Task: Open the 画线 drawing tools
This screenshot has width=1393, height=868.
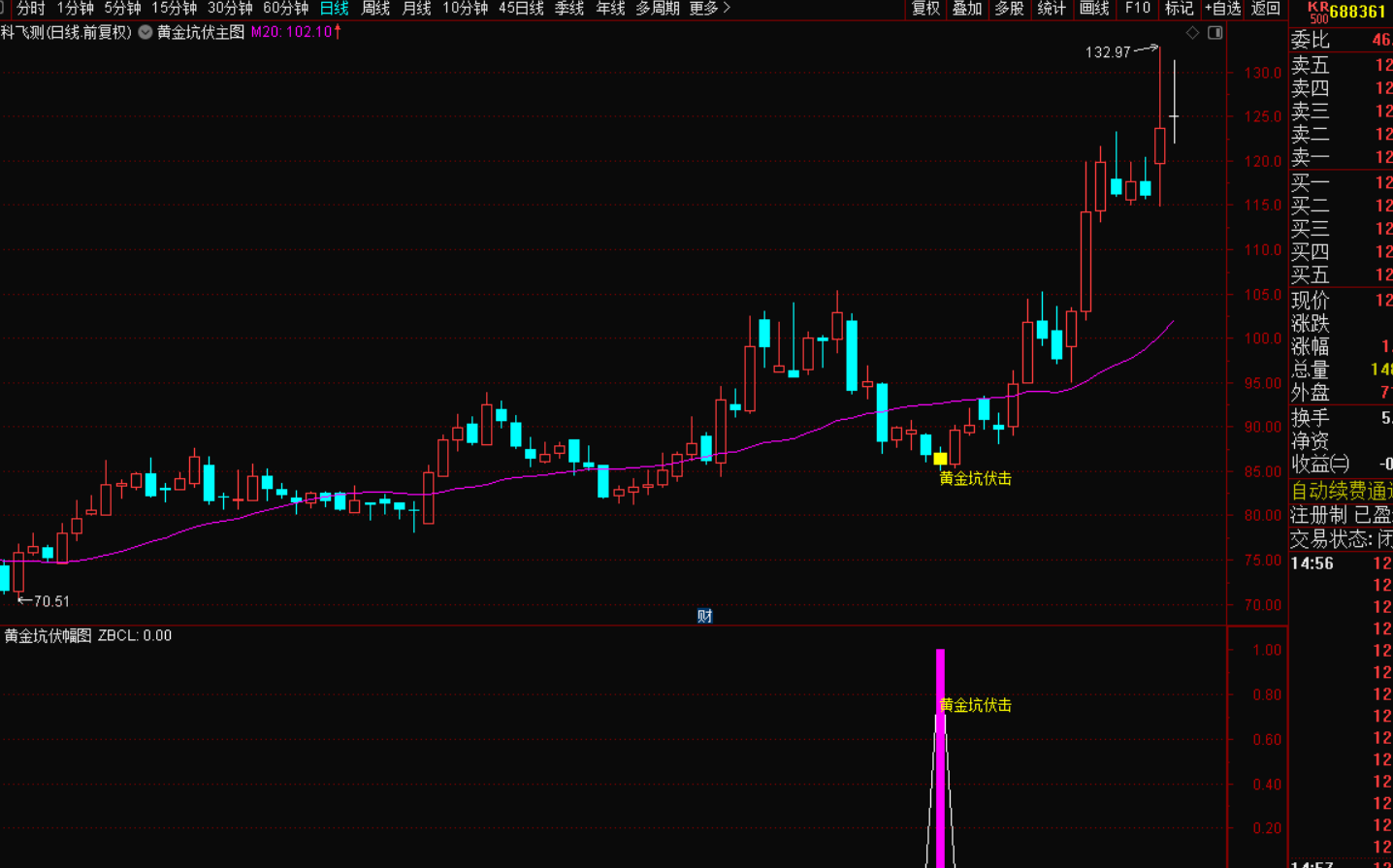Action: tap(1094, 9)
